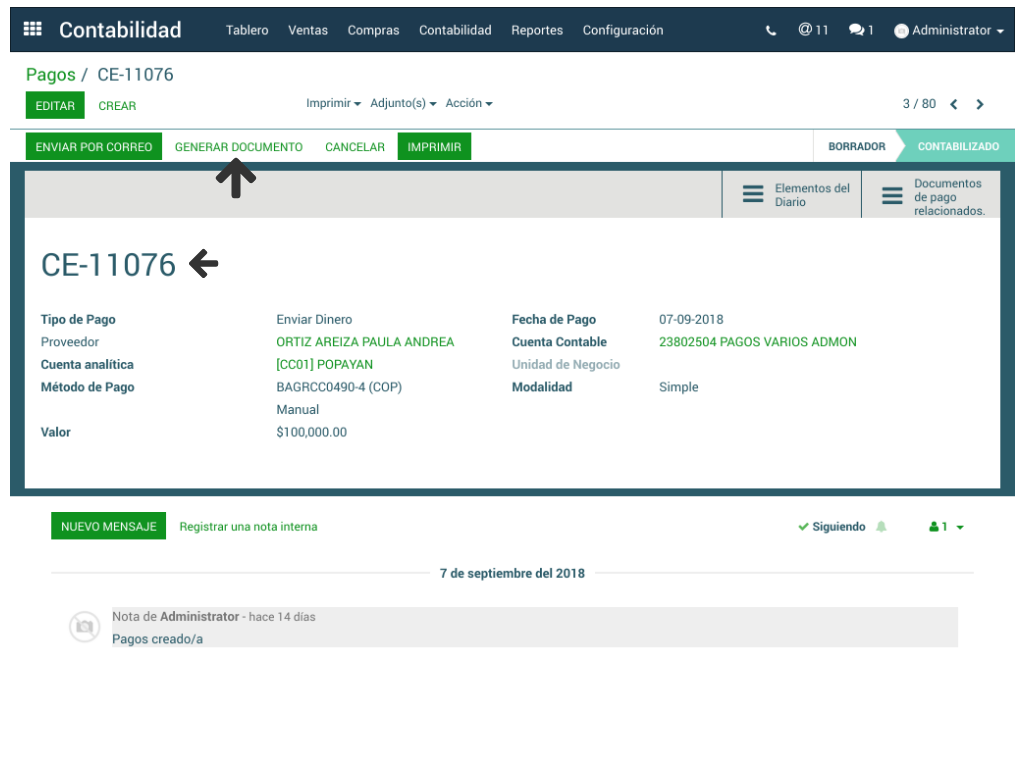Expand the followers count dropdown
1023x767 pixels.
coord(946,527)
